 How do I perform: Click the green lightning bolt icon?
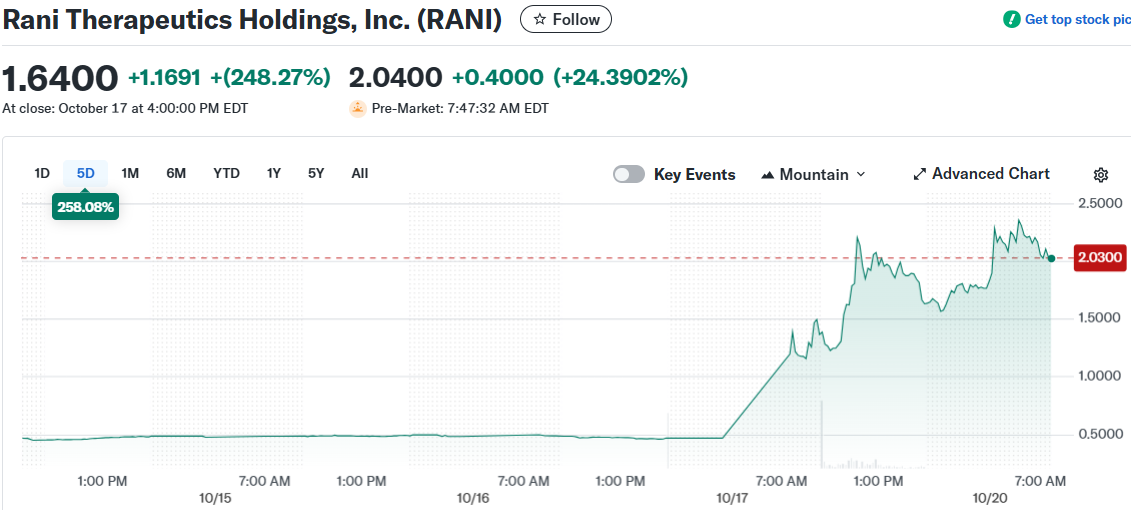point(1012,19)
